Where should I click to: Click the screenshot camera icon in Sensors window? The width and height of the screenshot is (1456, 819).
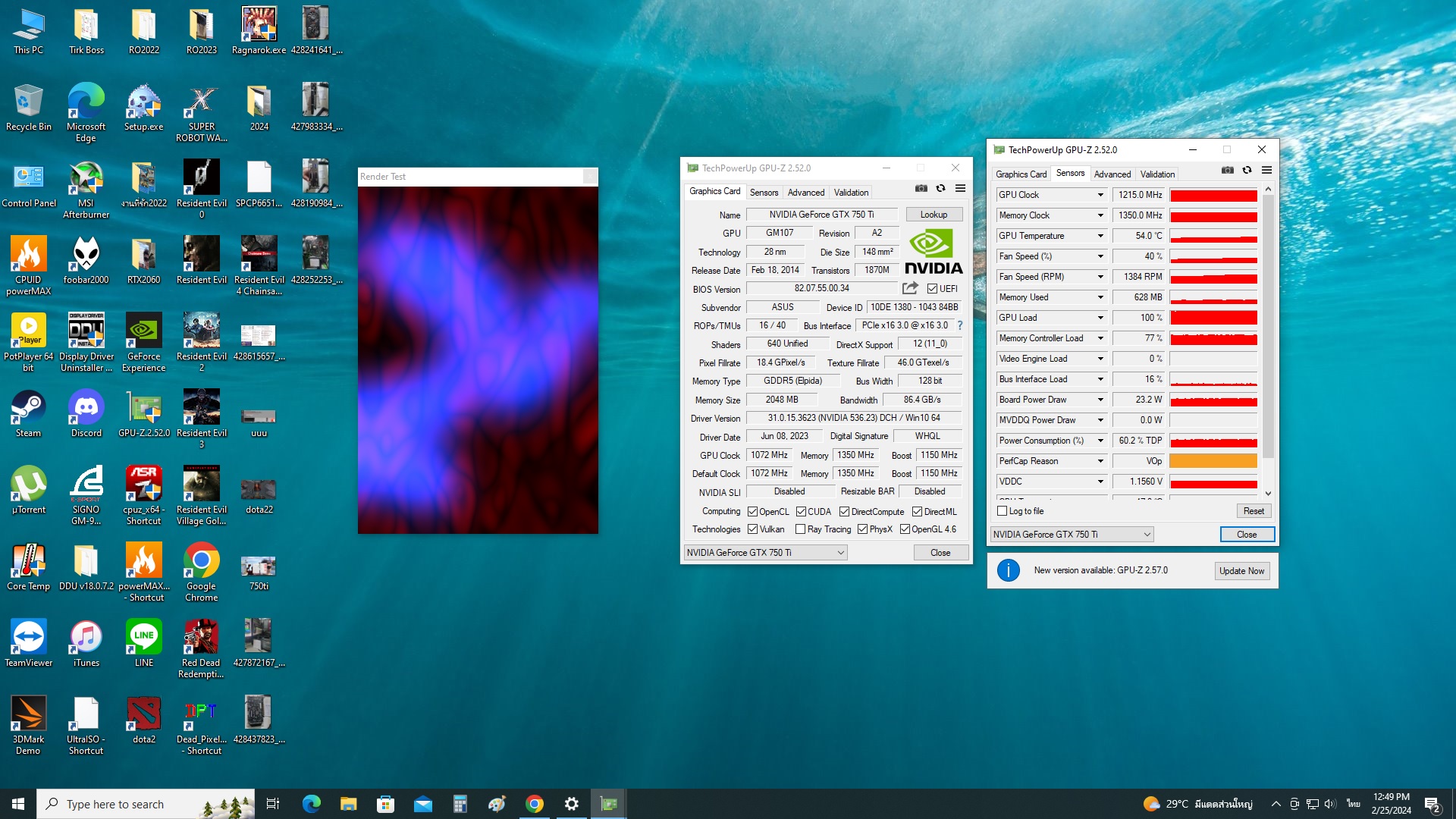pyautogui.click(x=1227, y=171)
